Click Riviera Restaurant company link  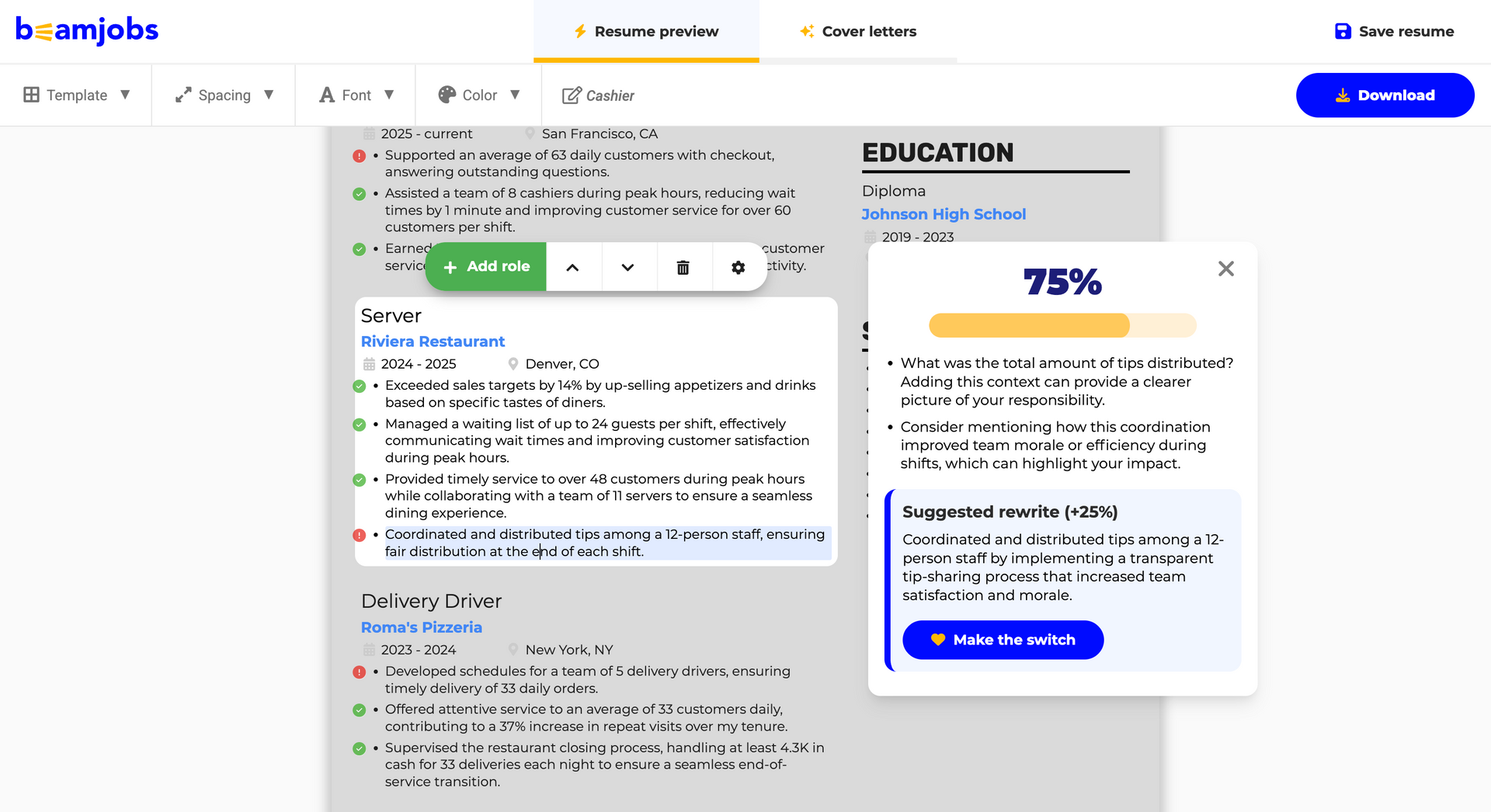click(x=433, y=342)
